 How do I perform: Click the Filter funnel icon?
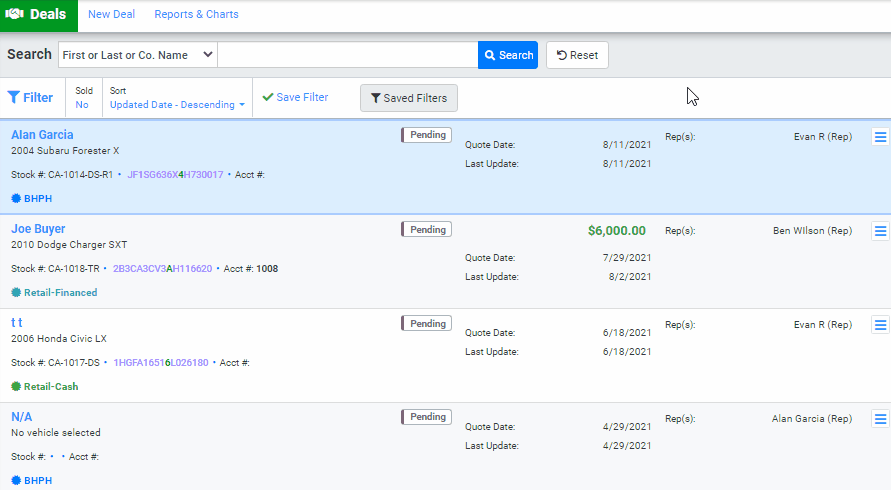[x=14, y=98]
